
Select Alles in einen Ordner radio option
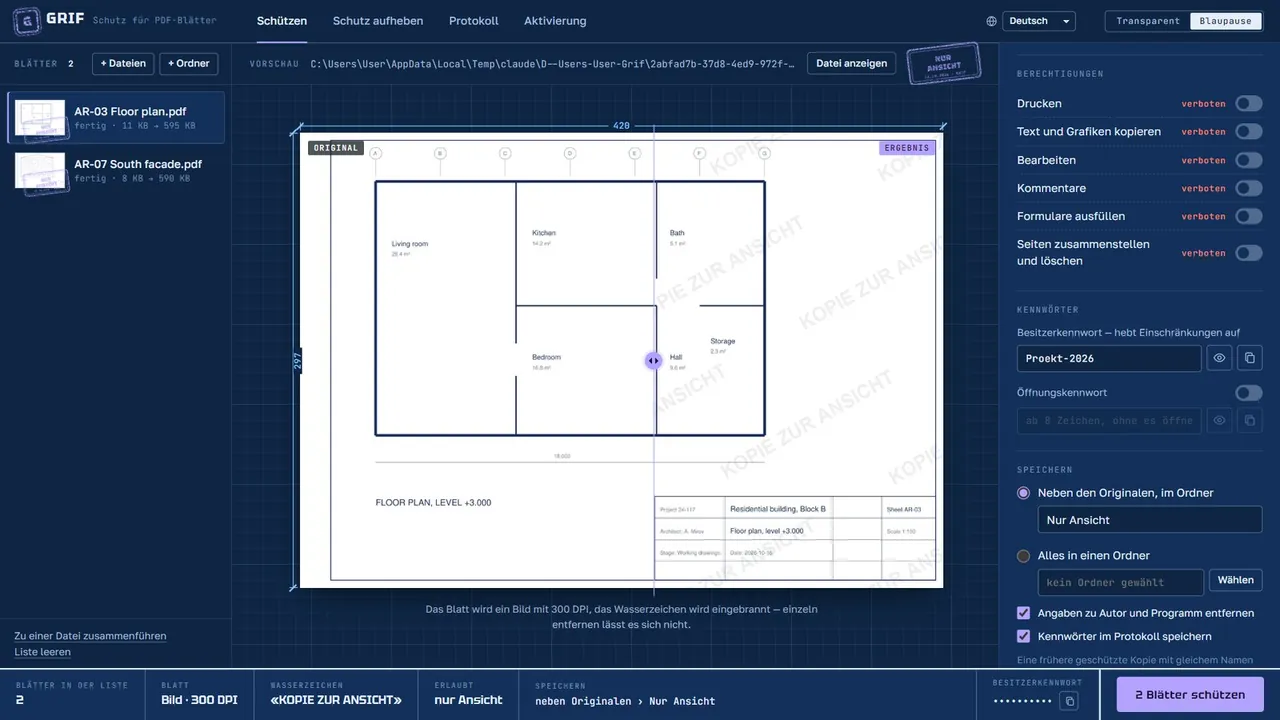click(x=1023, y=556)
